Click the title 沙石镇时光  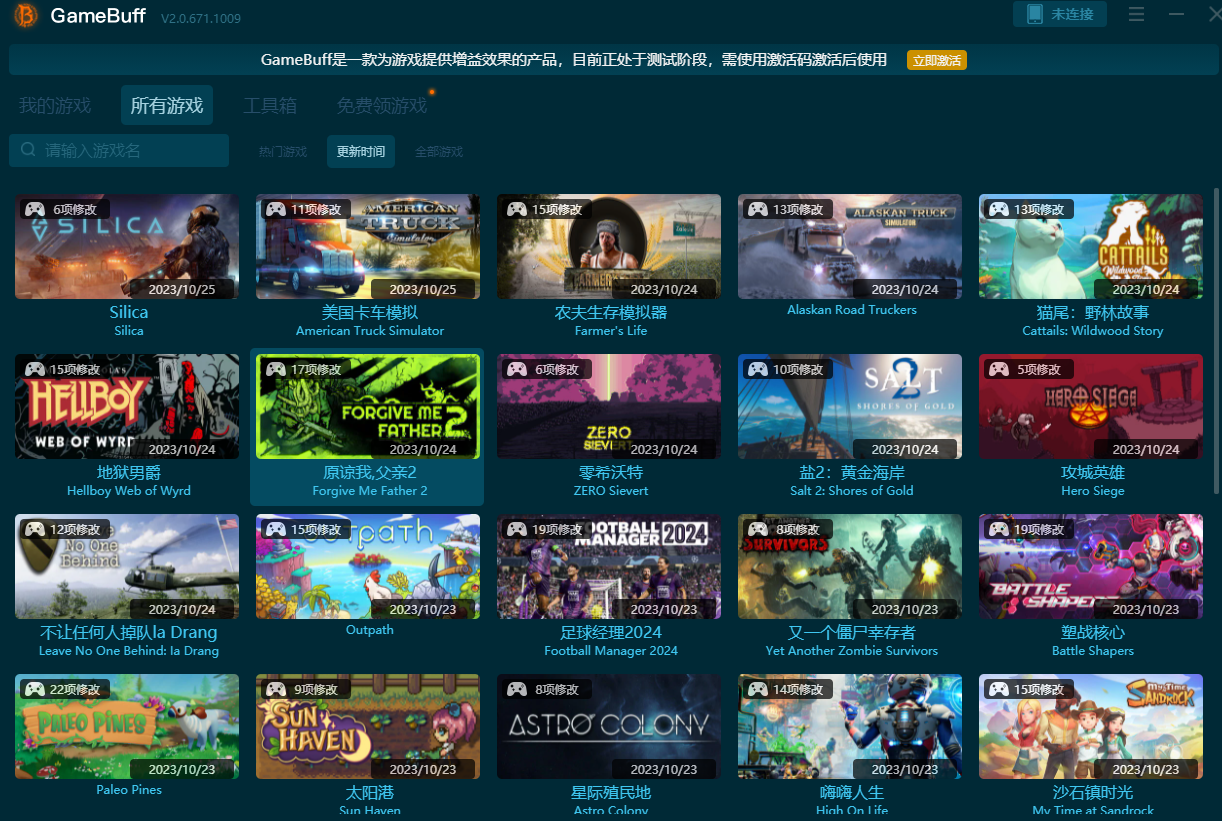click(1093, 792)
